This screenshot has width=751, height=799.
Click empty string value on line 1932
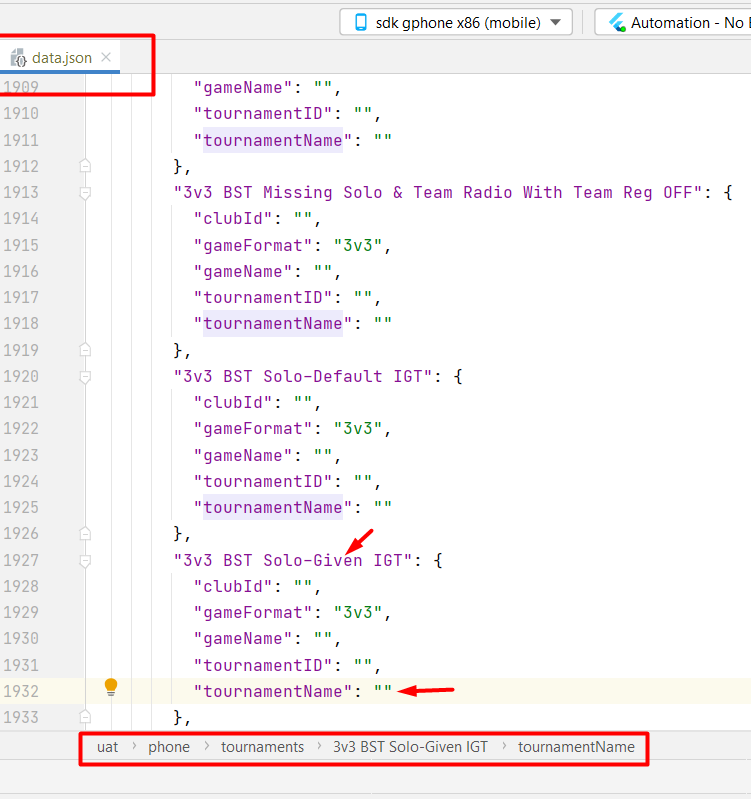pos(383,689)
